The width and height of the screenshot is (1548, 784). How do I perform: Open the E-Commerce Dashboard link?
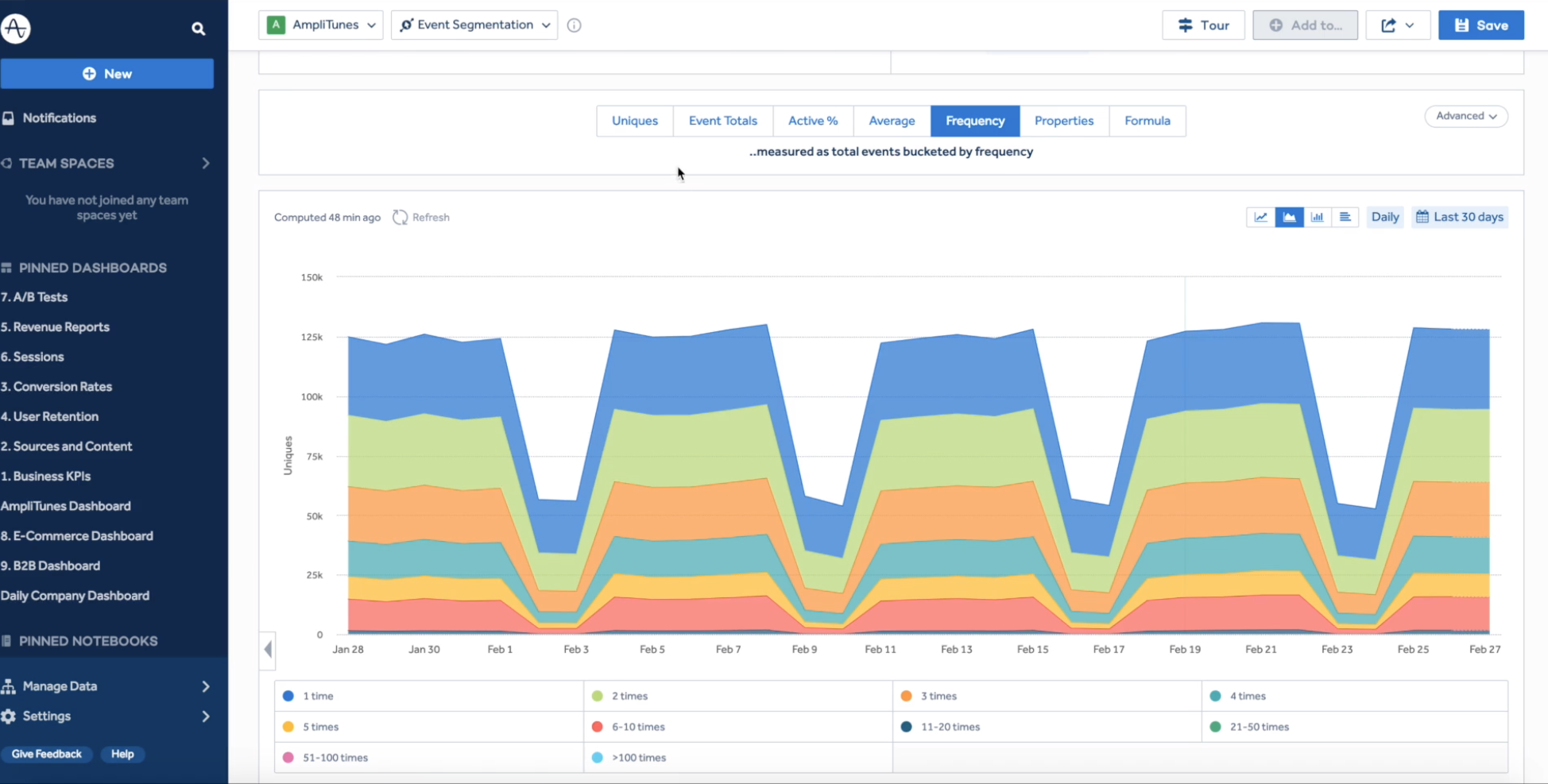coord(77,536)
